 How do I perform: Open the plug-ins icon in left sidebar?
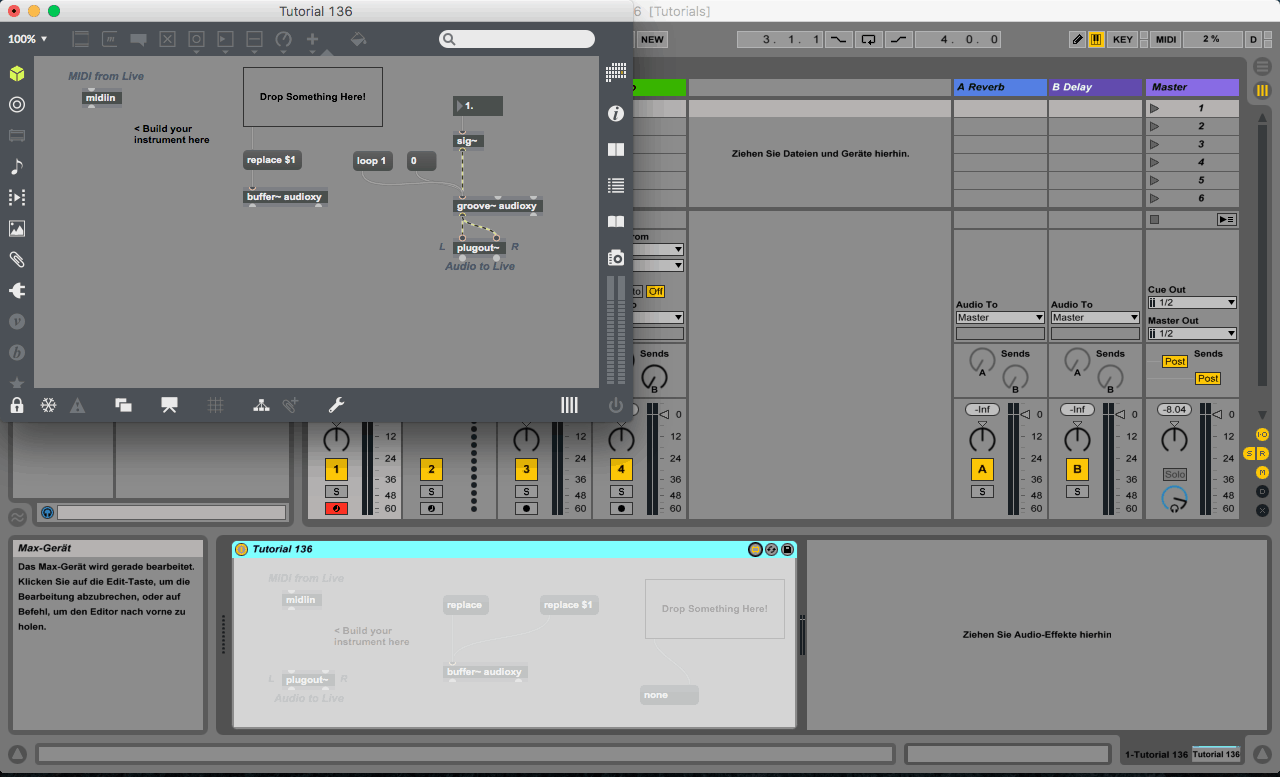tap(17, 291)
